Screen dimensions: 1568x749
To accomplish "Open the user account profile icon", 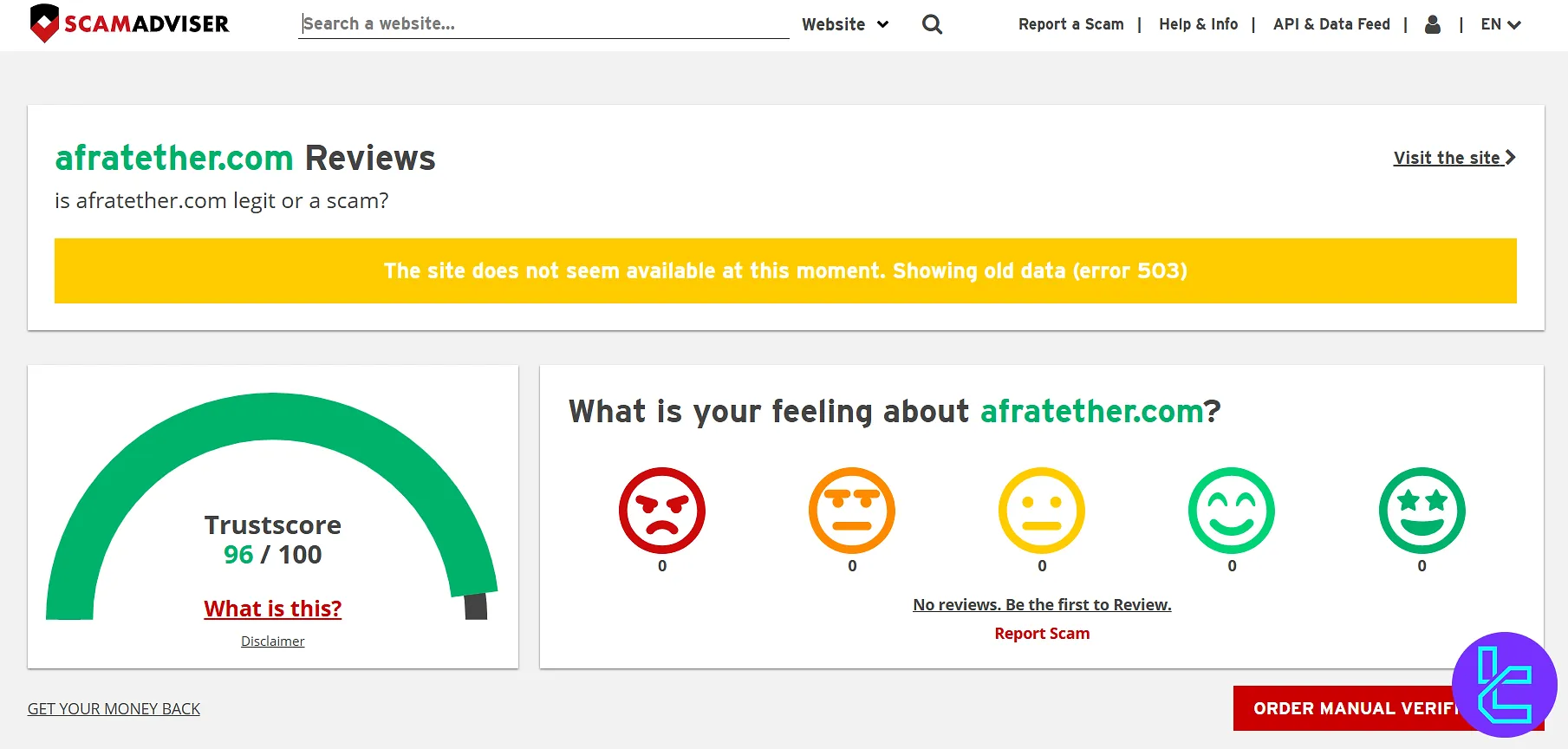I will pyautogui.click(x=1433, y=24).
